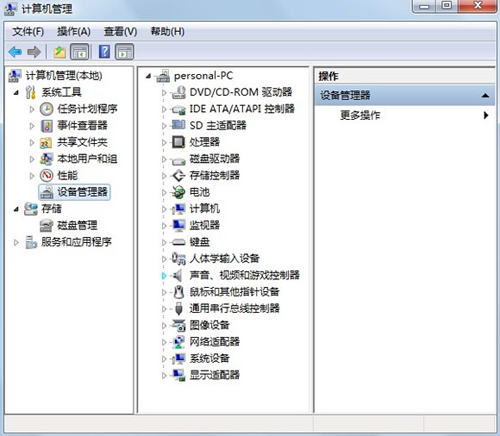Select 计算机 device category label
The width and height of the screenshot is (500, 436).
[x=204, y=209]
